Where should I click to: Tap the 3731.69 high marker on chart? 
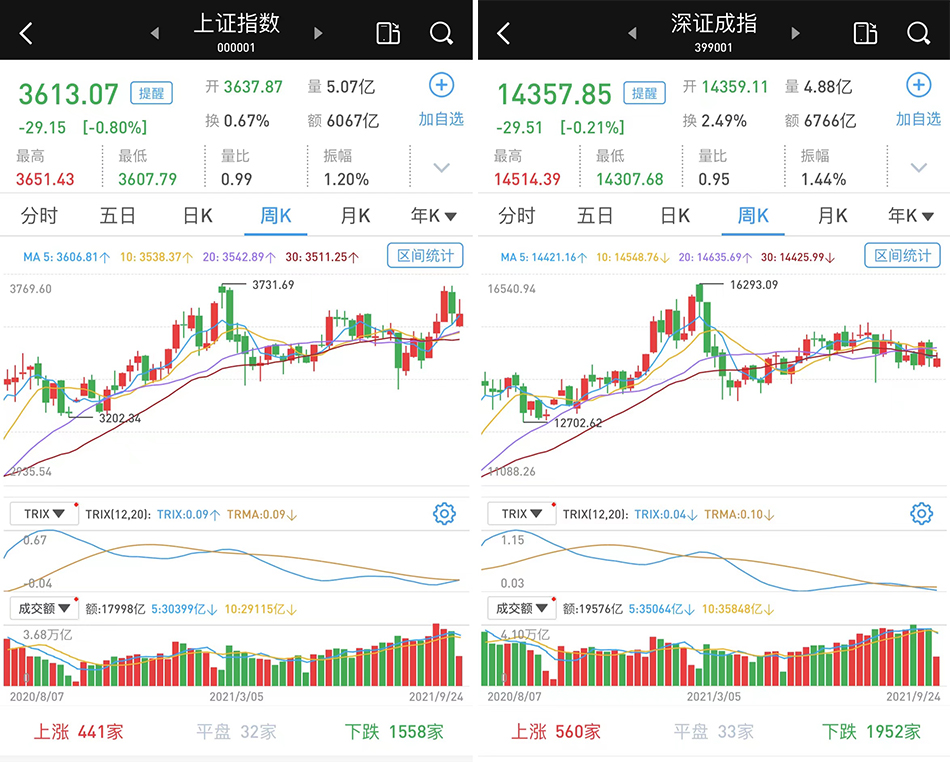[x=273, y=285]
